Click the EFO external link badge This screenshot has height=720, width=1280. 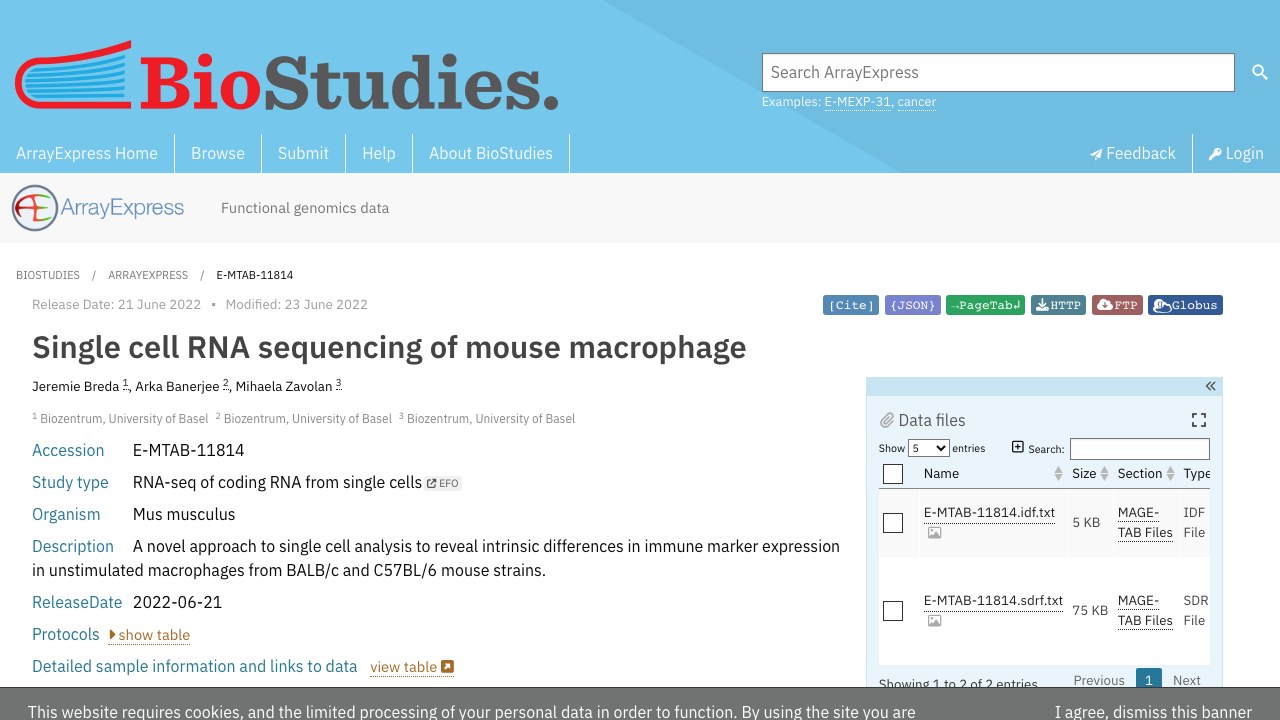tap(443, 483)
